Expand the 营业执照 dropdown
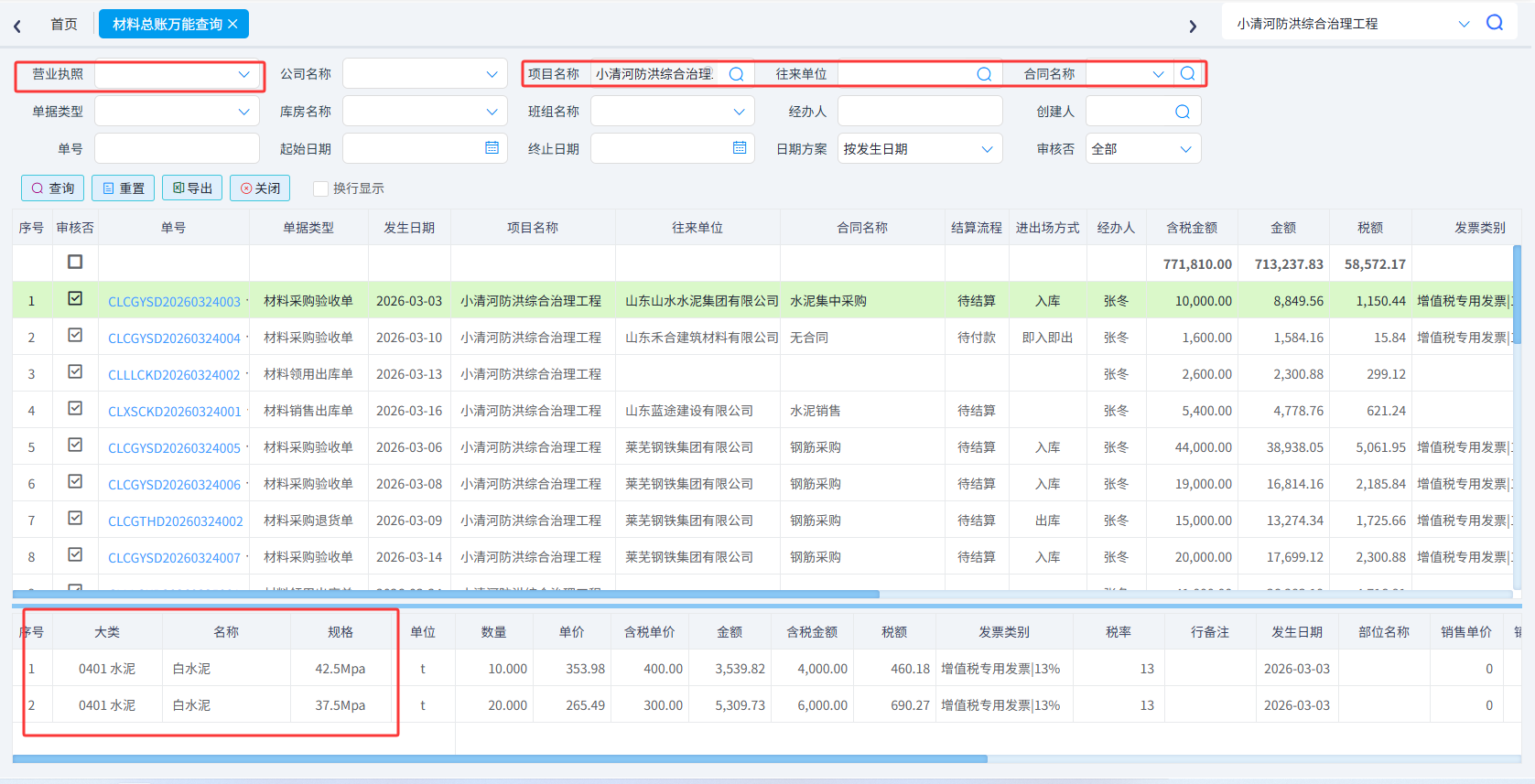 pyautogui.click(x=243, y=74)
